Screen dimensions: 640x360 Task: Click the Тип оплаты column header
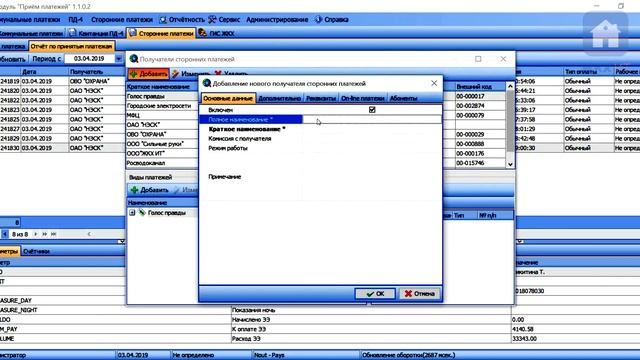[x=589, y=71]
